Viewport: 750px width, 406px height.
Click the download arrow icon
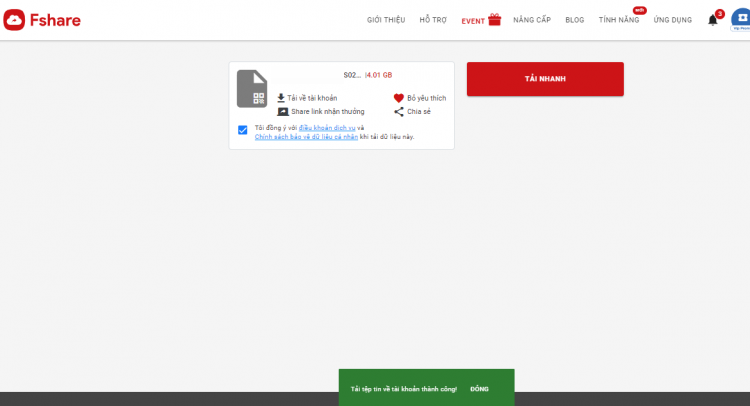[x=281, y=98]
